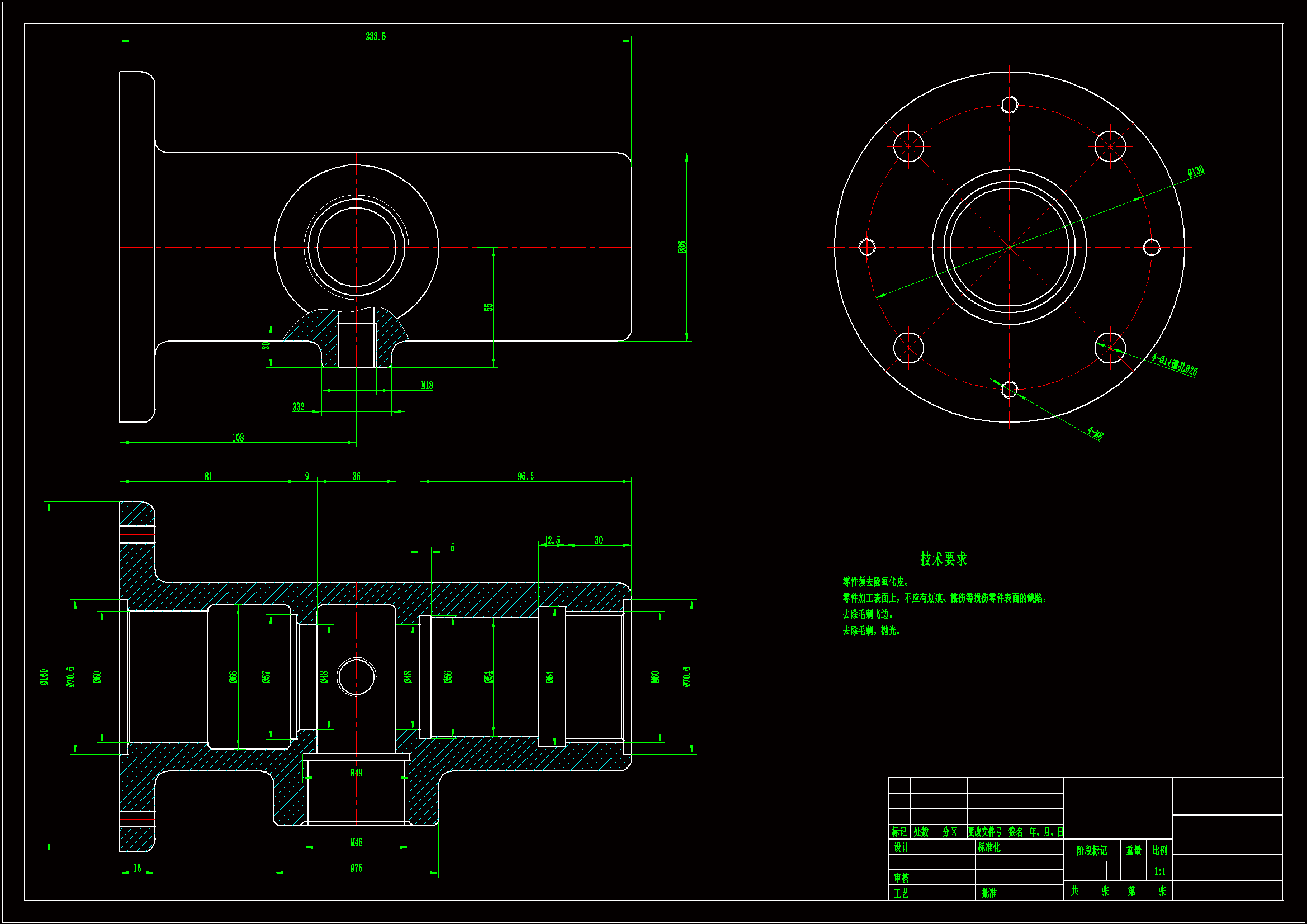Click the 233.5 overall length dimension
The image size is (1307, 924).
pyautogui.click(x=375, y=36)
